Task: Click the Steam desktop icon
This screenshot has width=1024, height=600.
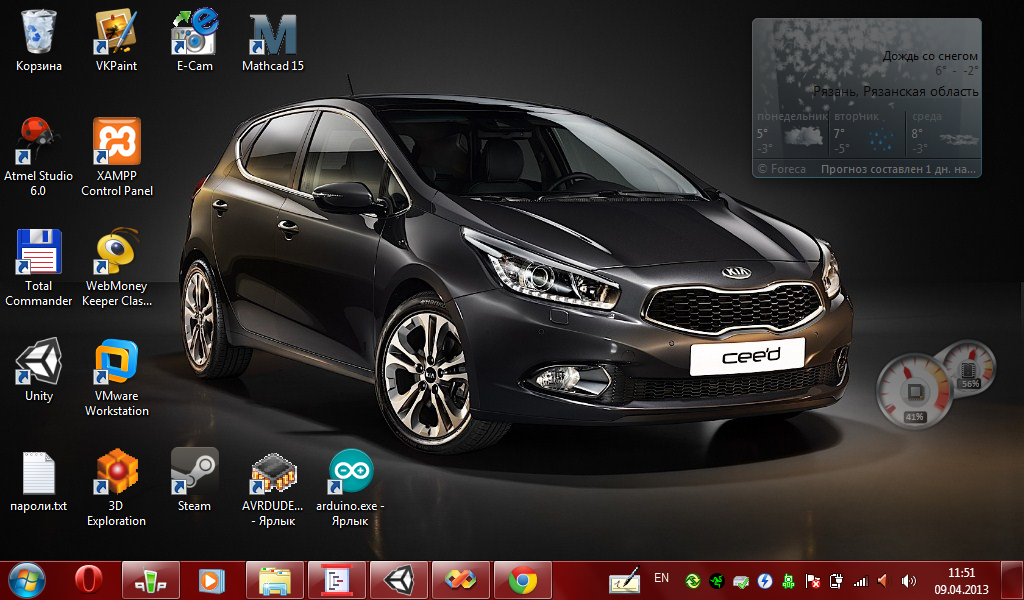Action: 194,472
